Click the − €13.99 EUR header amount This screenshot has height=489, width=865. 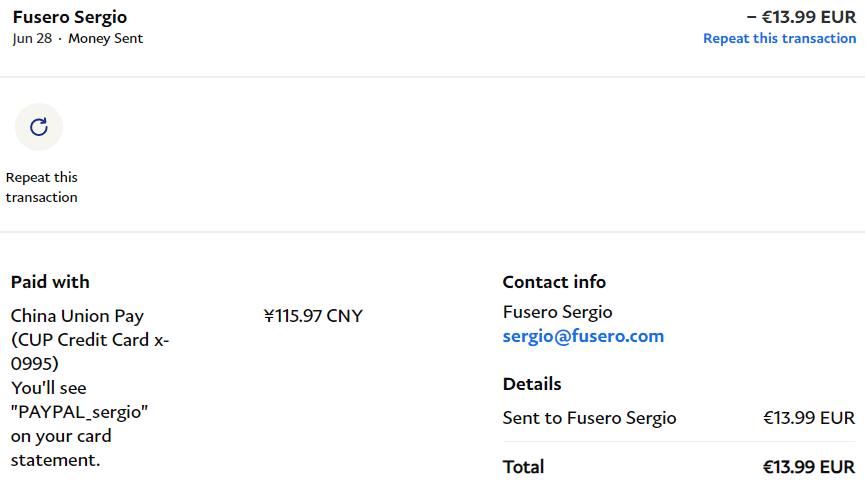pyautogui.click(x=801, y=17)
